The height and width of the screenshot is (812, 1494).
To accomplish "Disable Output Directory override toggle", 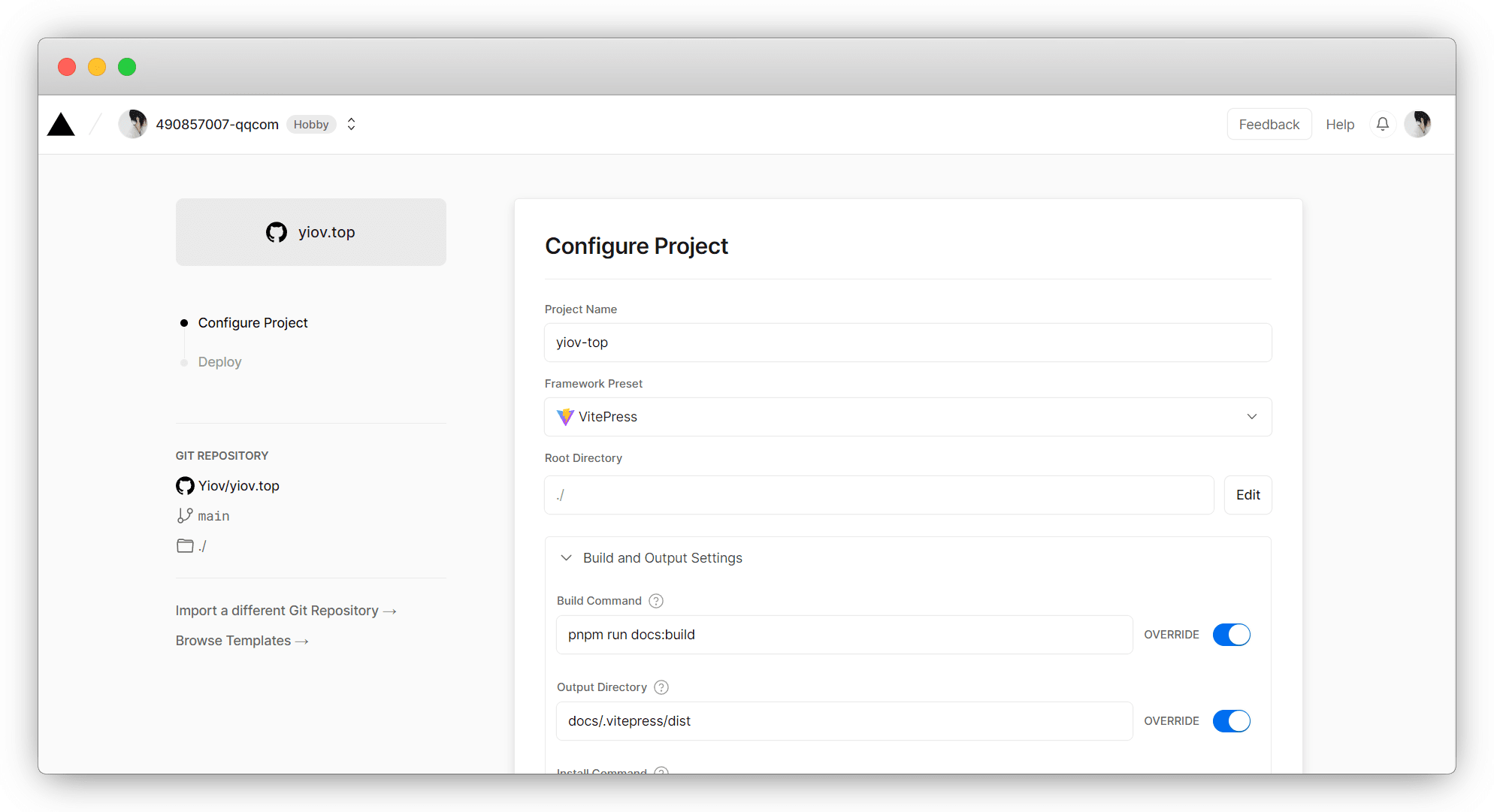I will (x=1231, y=721).
